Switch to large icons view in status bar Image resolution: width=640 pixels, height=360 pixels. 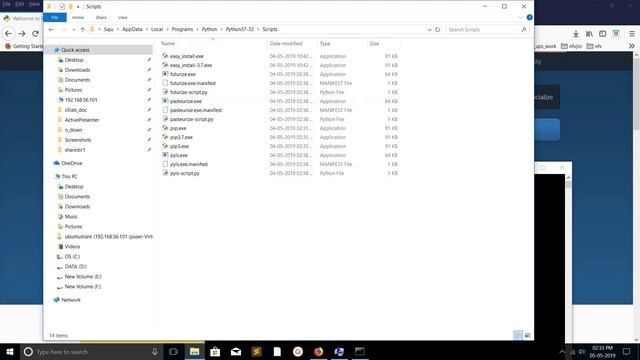pyautogui.click(x=528, y=335)
